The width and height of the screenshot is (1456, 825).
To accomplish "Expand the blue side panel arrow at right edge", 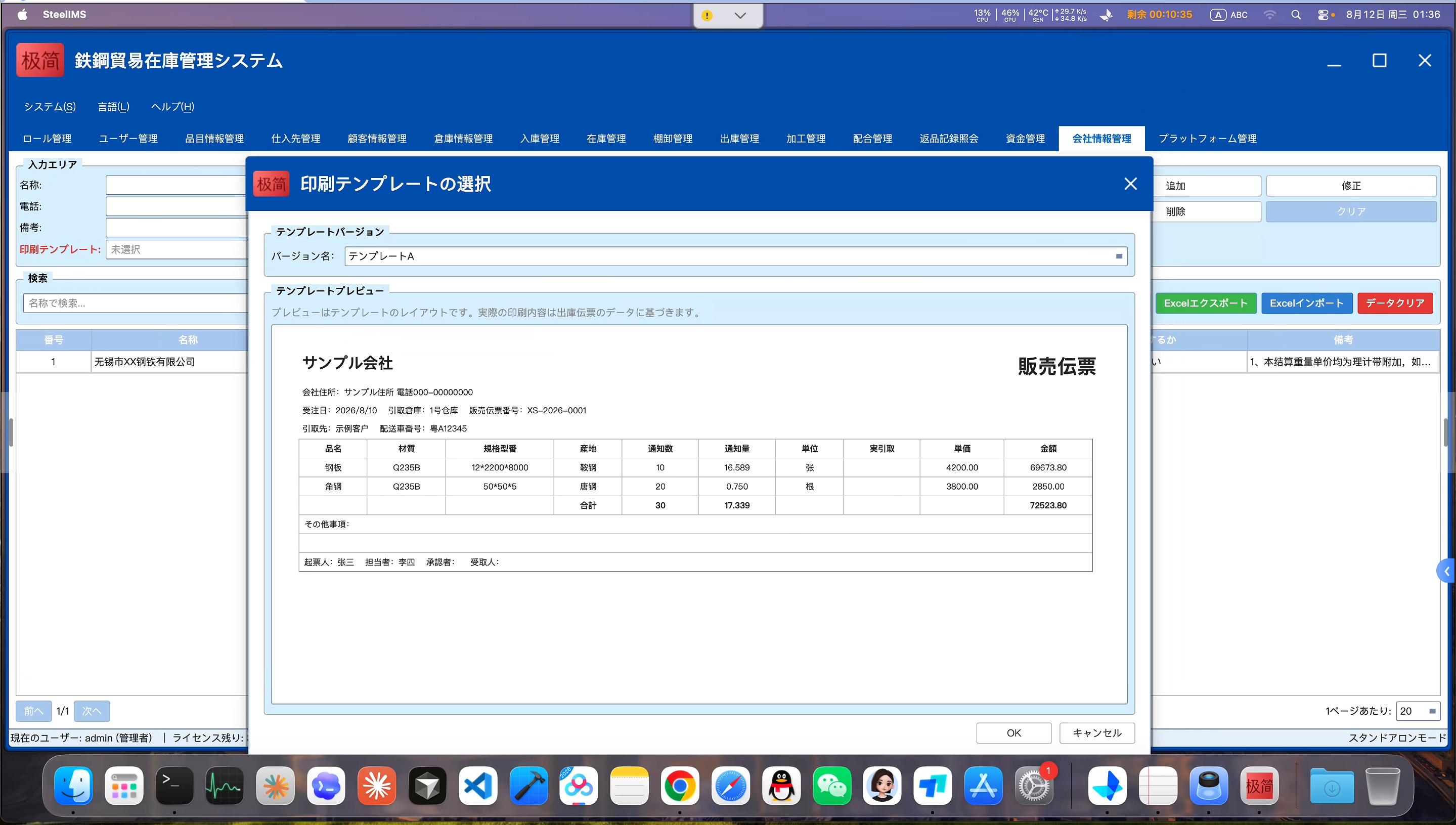I will click(1446, 571).
